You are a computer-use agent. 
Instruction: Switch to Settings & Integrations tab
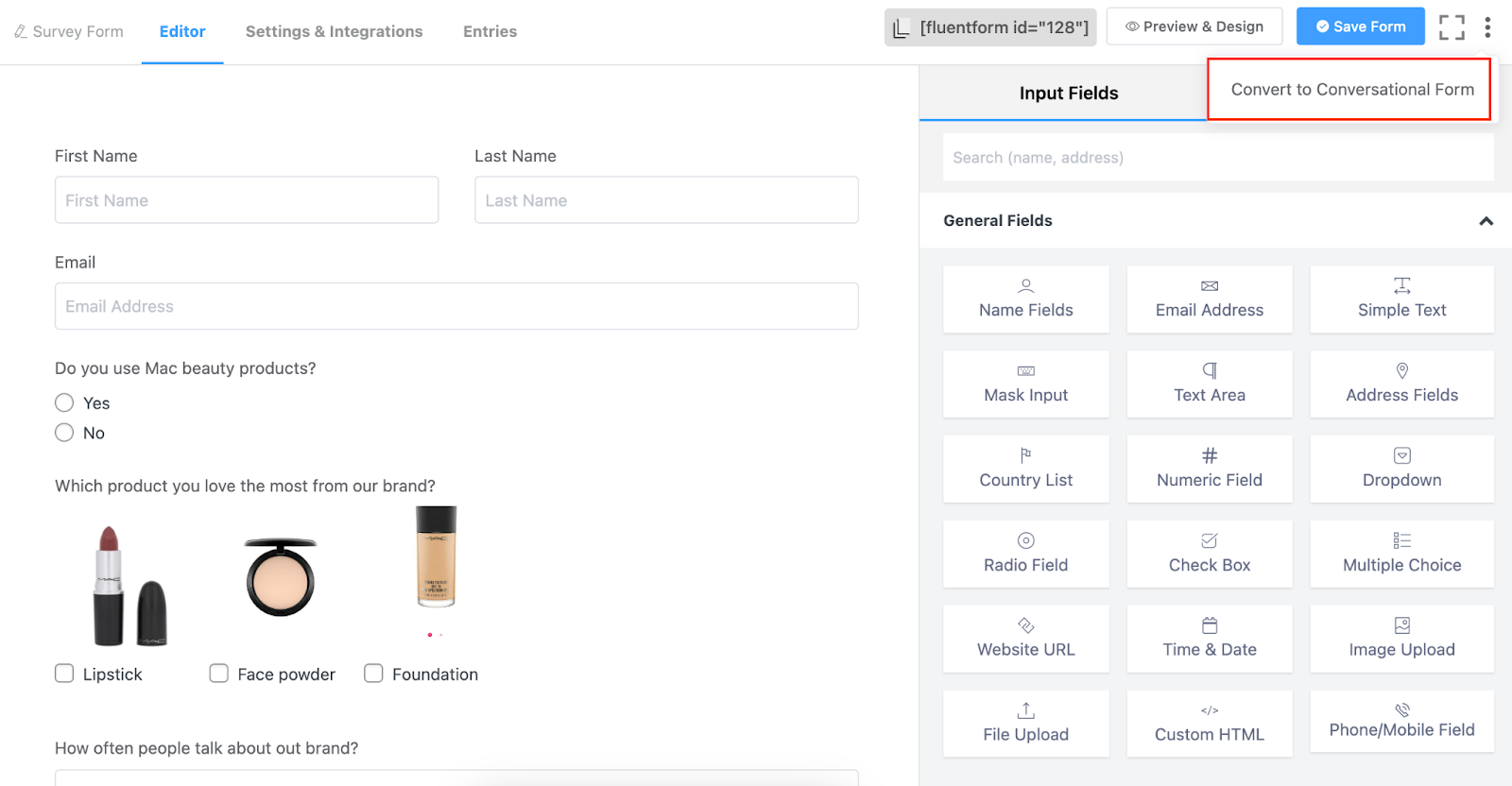point(334,31)
